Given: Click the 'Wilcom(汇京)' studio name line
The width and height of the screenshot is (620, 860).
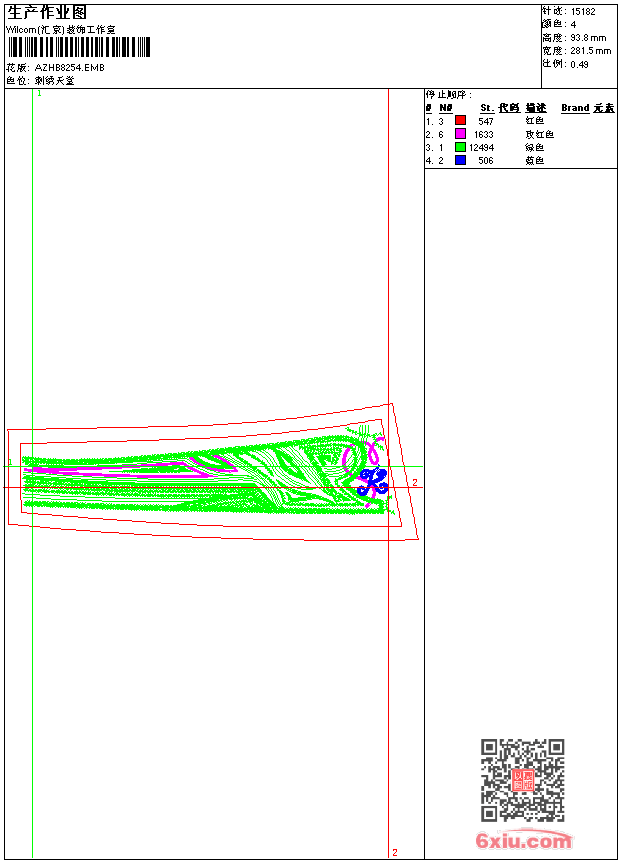Looking at the screenshot, I should click(x=60, y=30).
